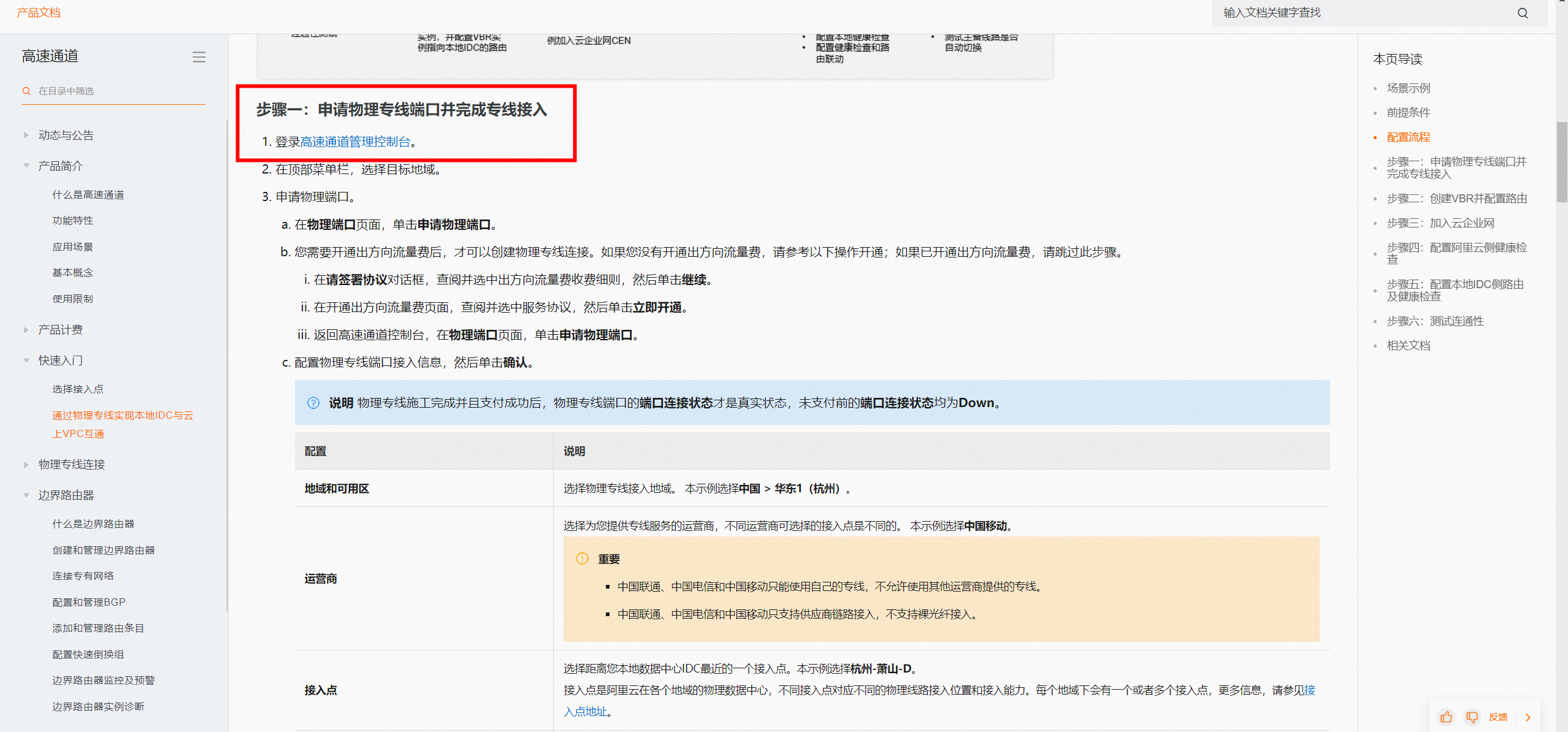Expand the 物理专线连接 section
This screenshot has width=1568, height=732.
[x=26, y=465]
